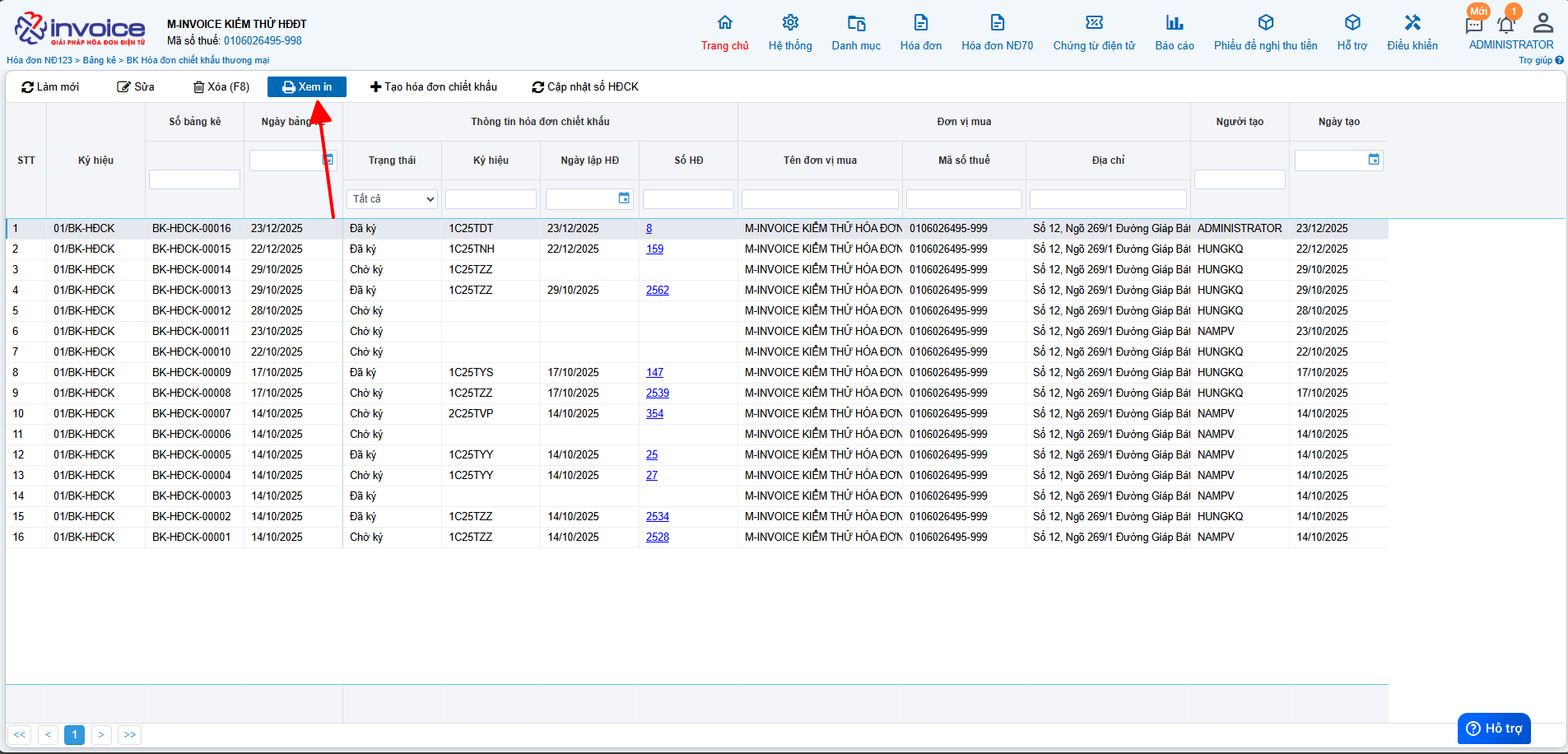Click the Xem in print button
Screen dimensions: 1568x754
point(307,87)
